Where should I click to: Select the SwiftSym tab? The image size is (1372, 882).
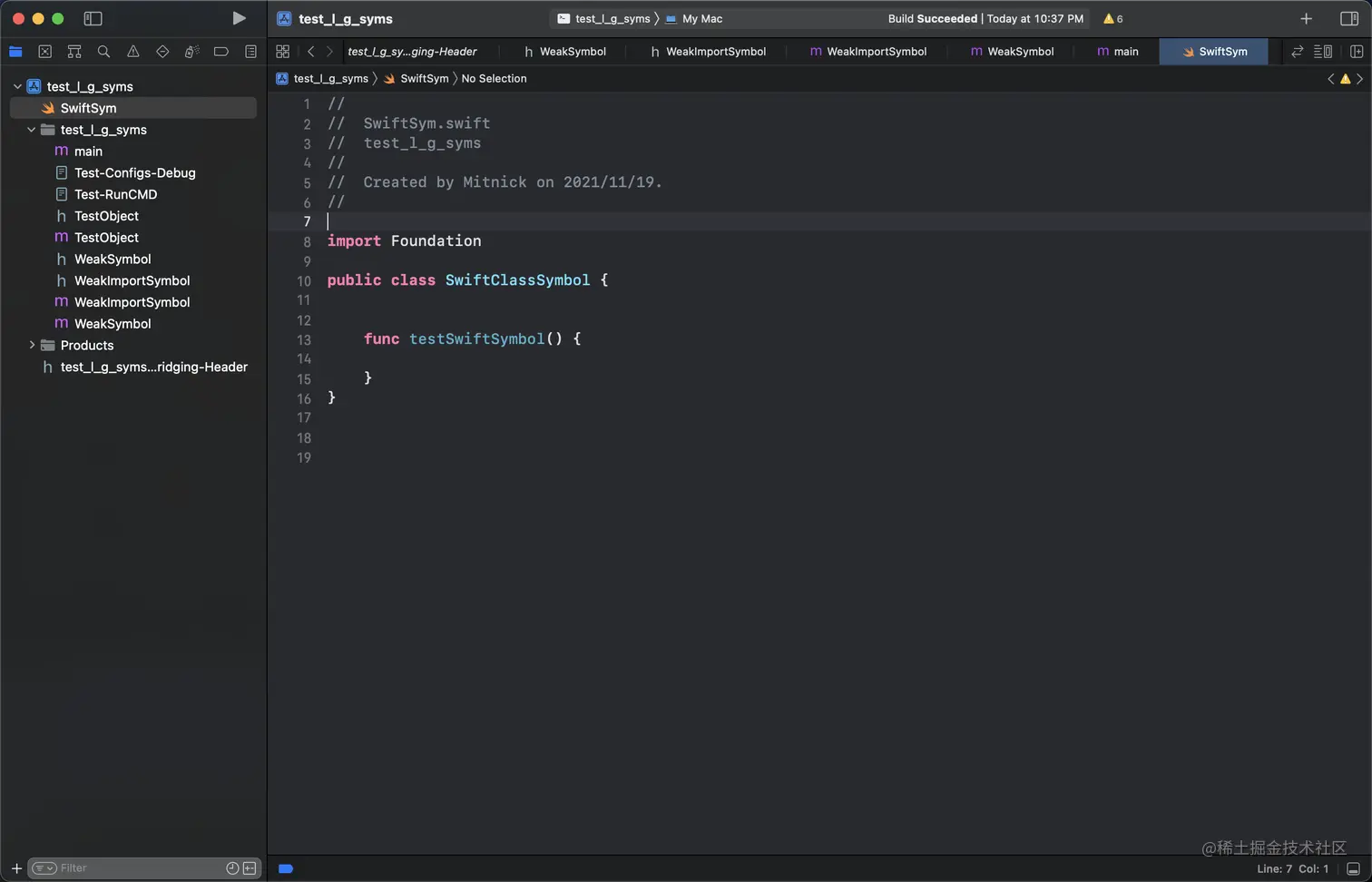tap(1214, 52)
